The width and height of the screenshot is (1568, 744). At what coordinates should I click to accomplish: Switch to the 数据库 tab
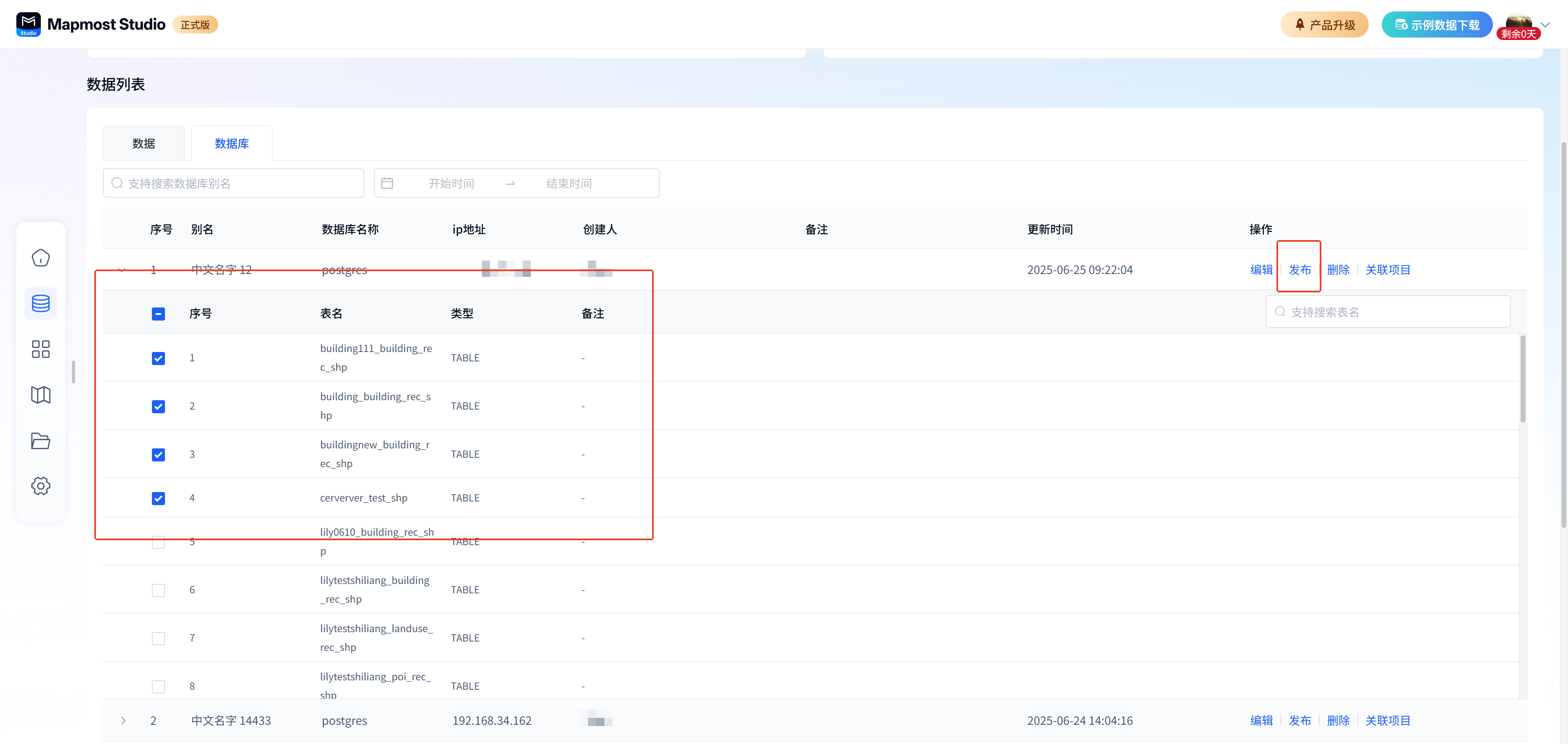[231, 143]
